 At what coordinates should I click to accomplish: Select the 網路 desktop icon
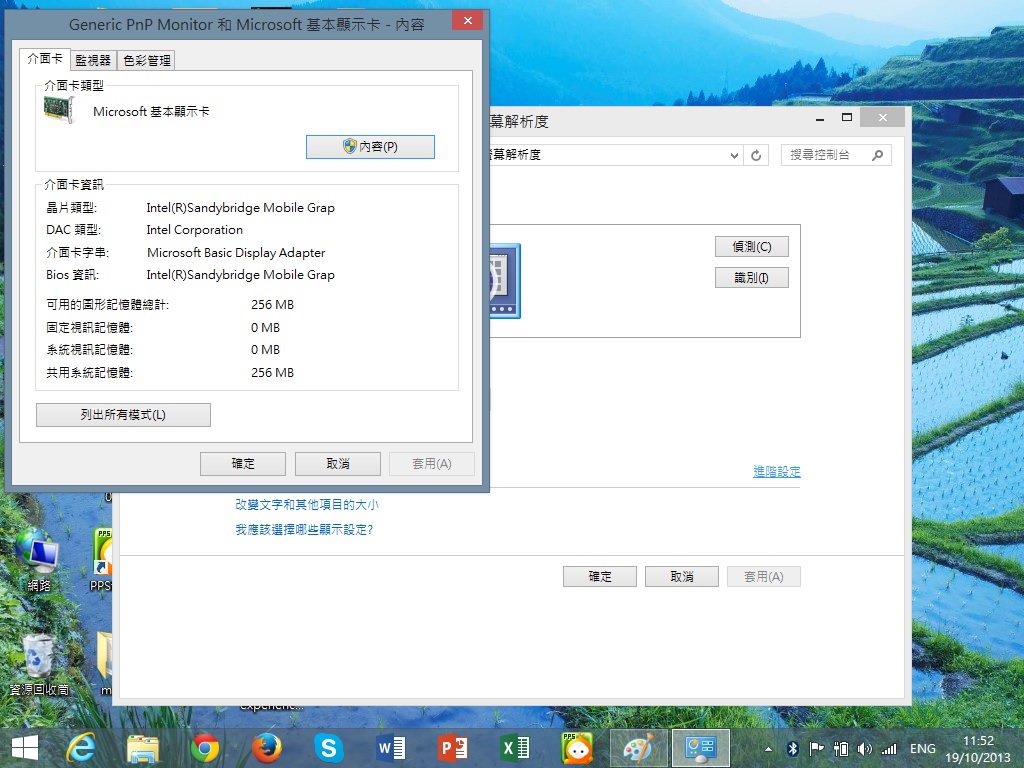pos(38,560)
